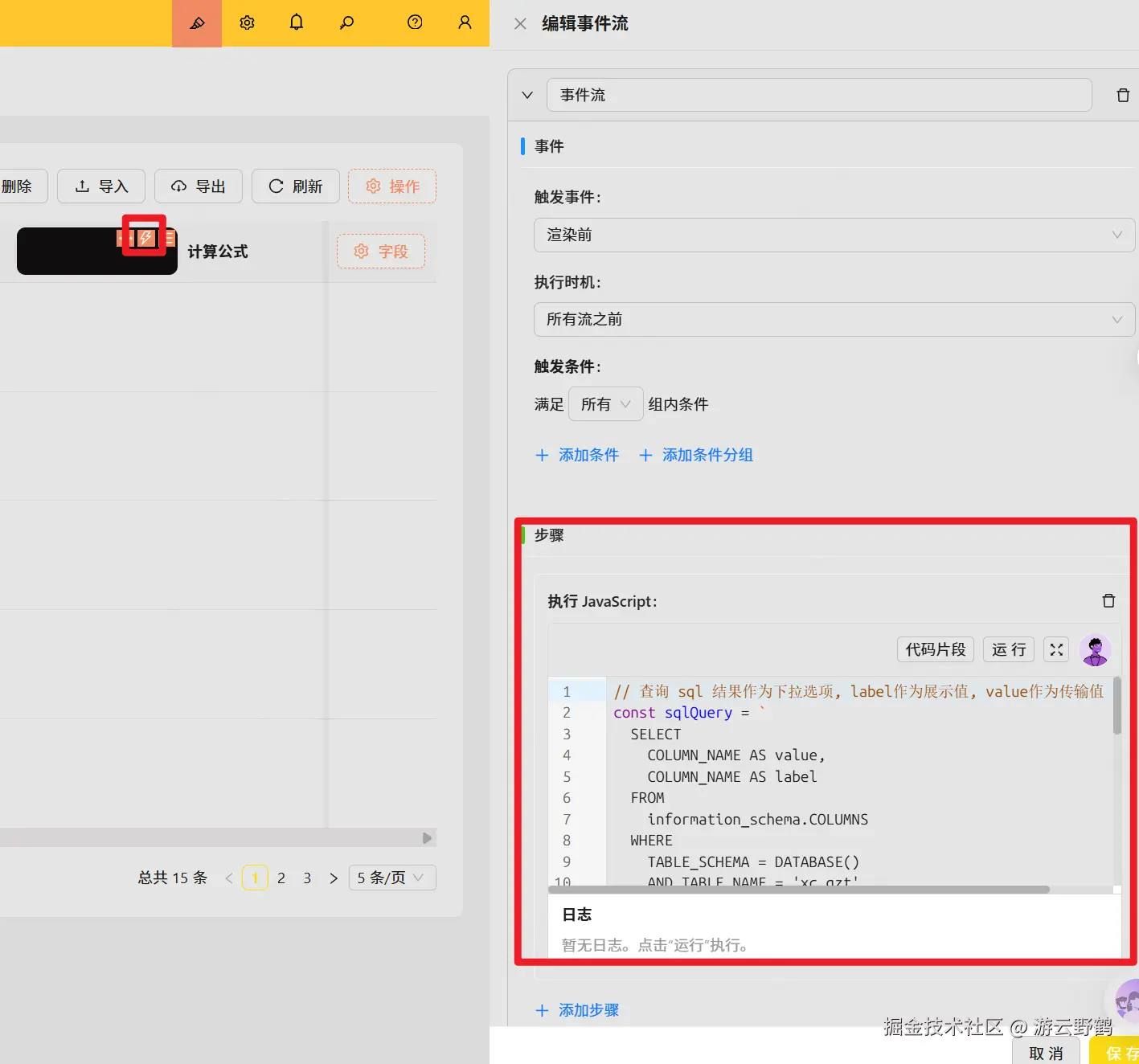Click the 计算公式 column header
Screen dimensions: 1139x1064
tap(218, 252)
